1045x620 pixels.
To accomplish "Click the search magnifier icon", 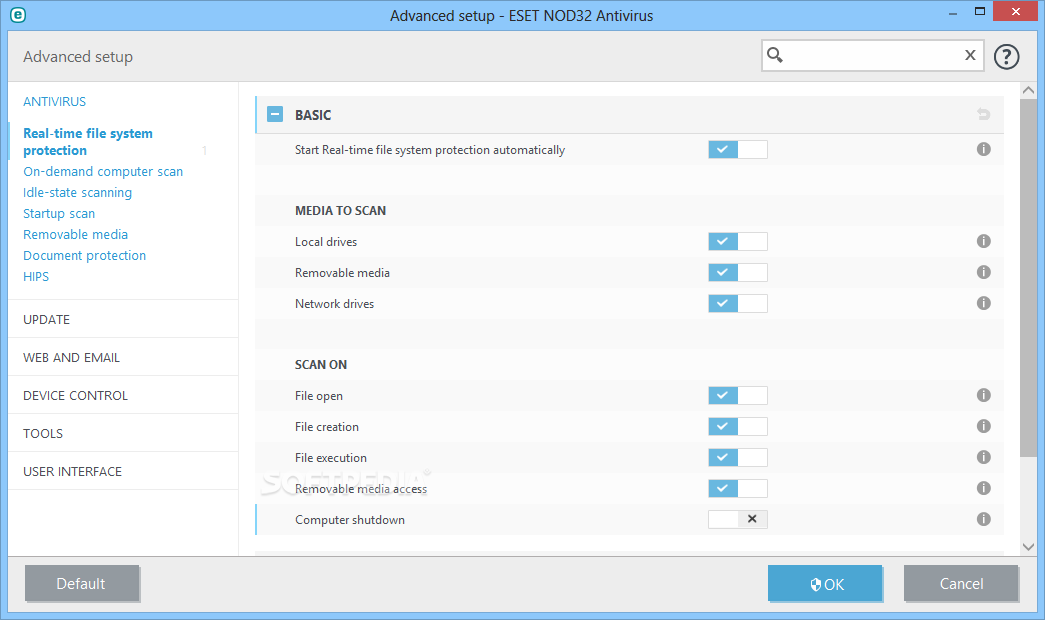I will [x=774, y=55].
